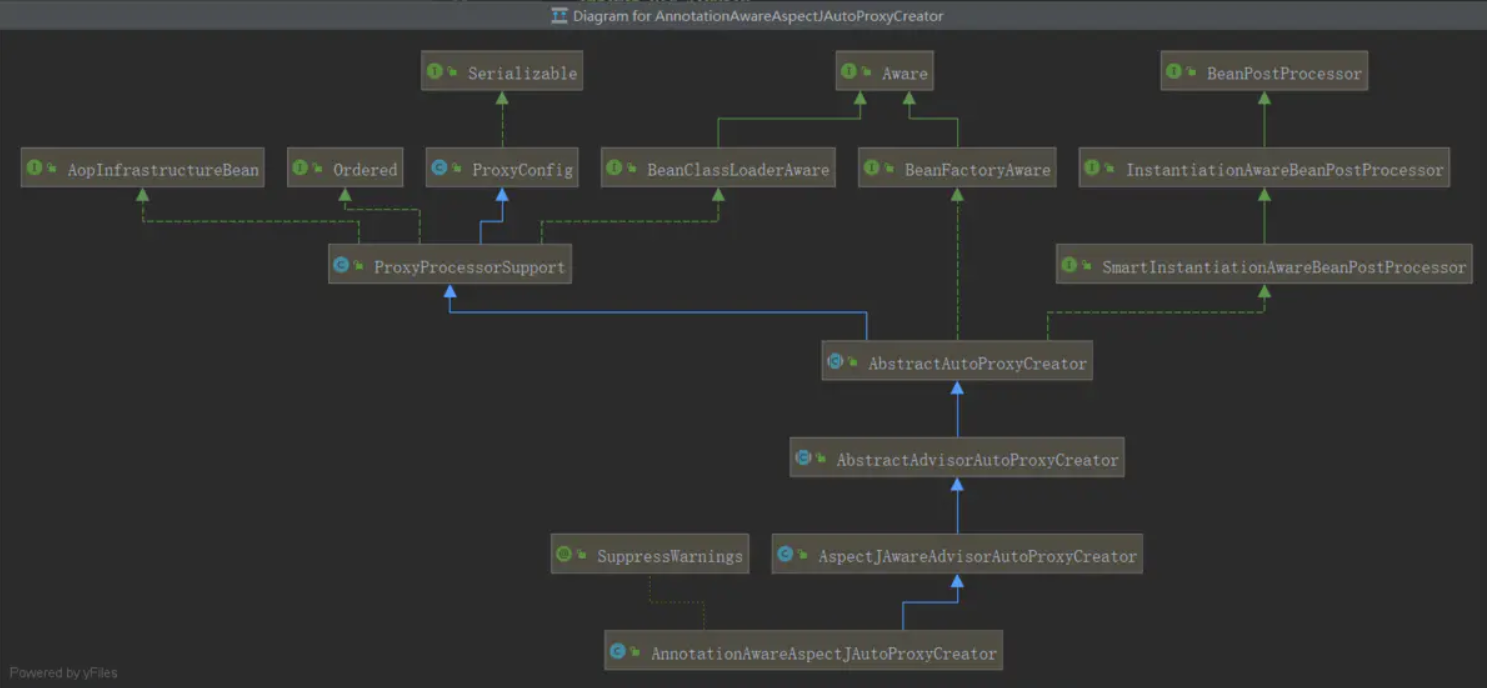Select the BeanClassLoaderAware node label
Screen dimensions: 1487x688
(738, 170)
